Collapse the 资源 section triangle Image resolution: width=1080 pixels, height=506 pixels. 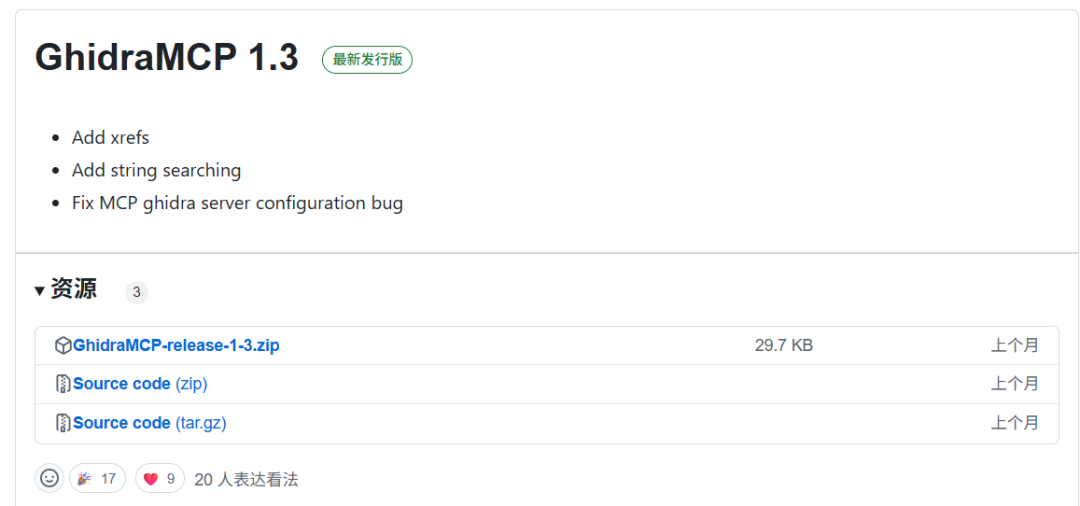(x=40, y=291)
